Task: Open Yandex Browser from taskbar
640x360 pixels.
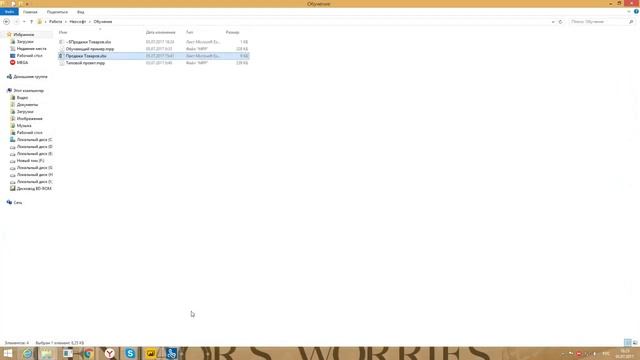Action: pyautogui.click(x=109, y=353)
